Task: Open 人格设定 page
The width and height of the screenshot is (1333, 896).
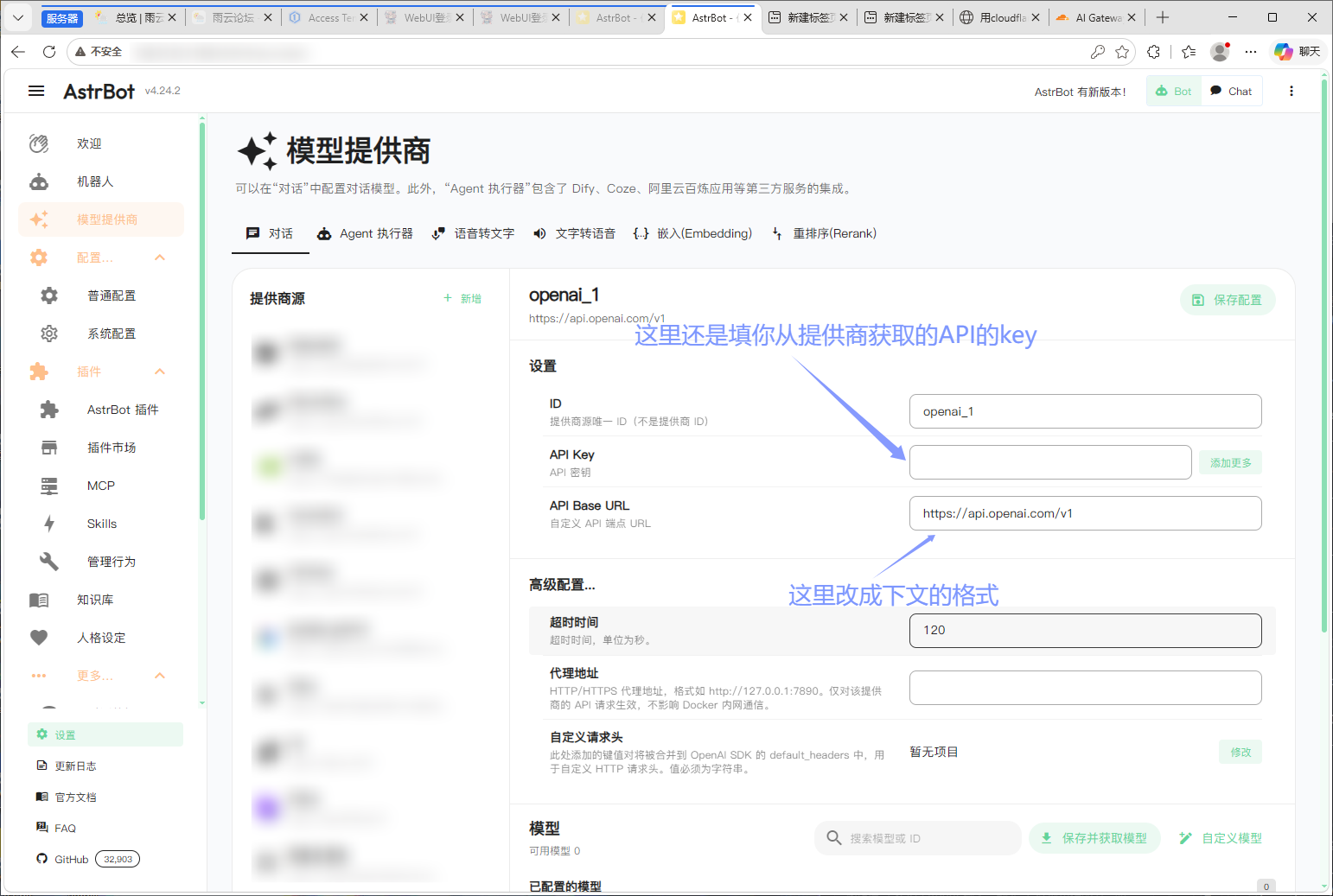Action: coord(101,638)
